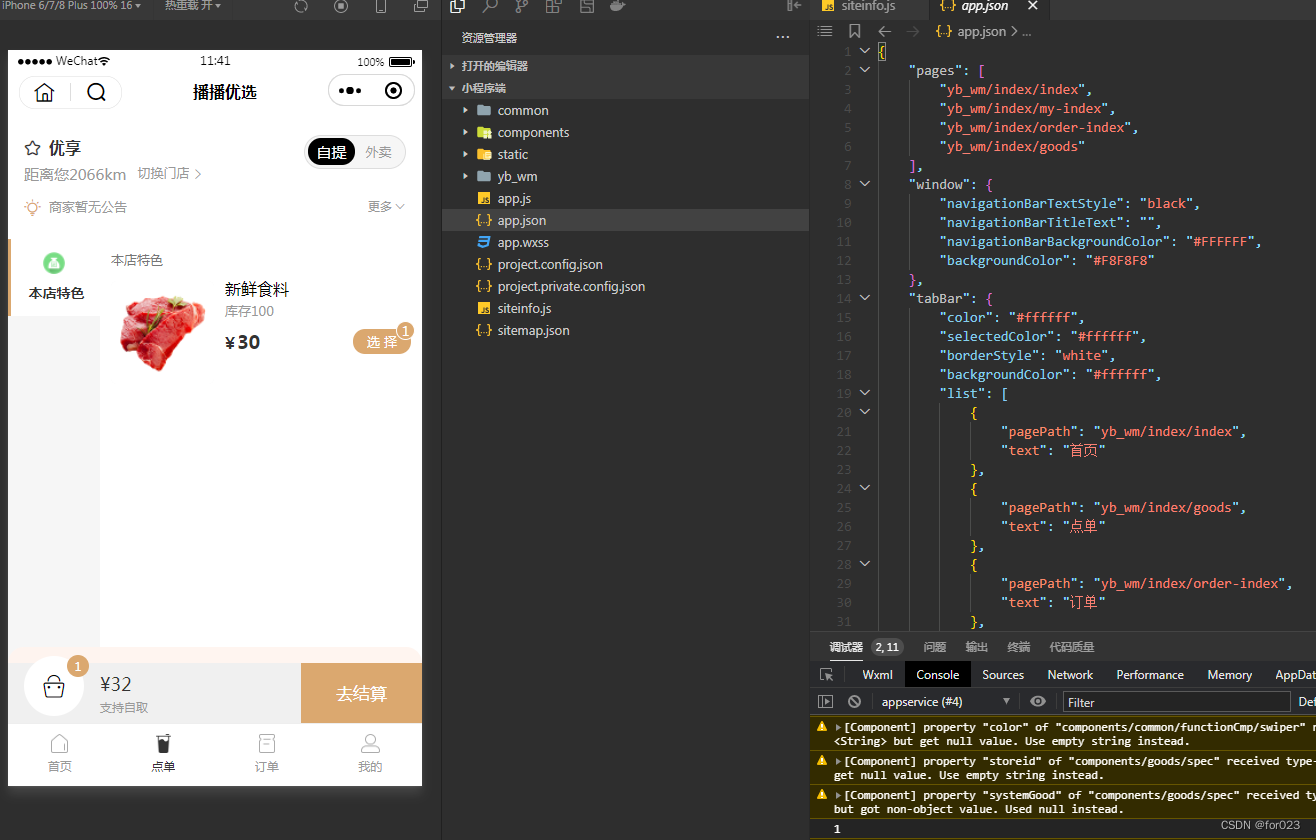Tap the 首页 bottom tab
Screen dimensions: 1316x840
(x=59, y=754)
